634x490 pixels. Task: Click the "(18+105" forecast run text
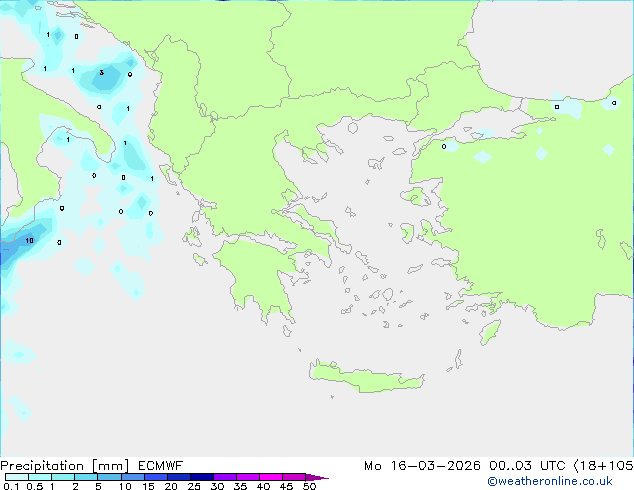[x=603, y=466]
